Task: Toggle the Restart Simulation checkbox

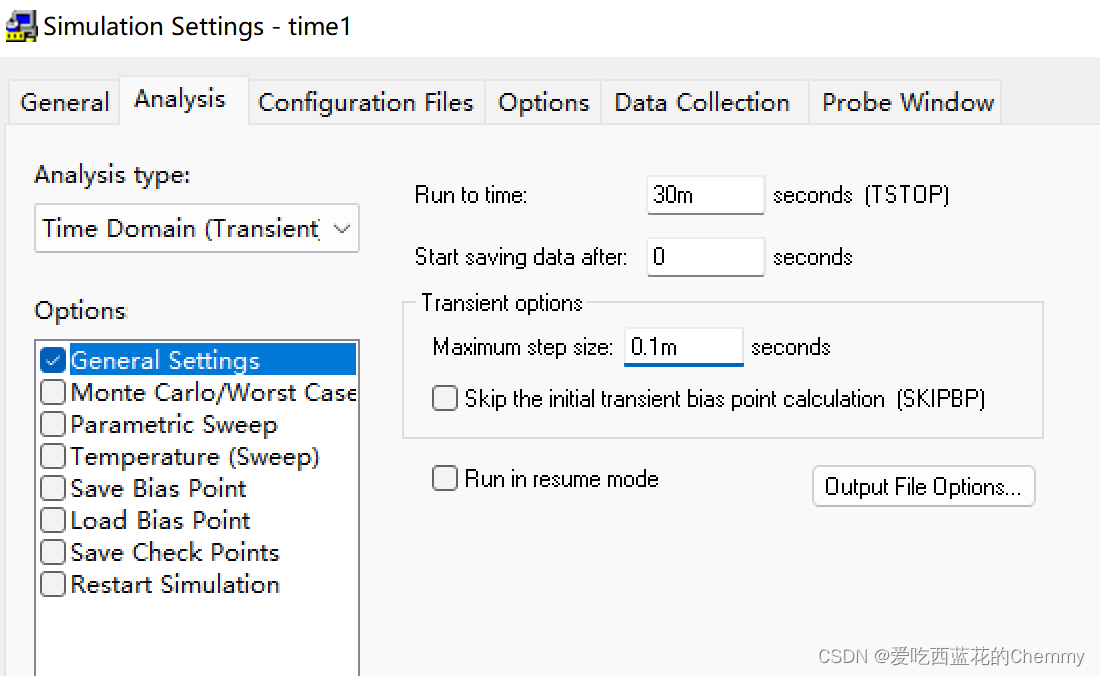Action: click(x=53, y=584)
